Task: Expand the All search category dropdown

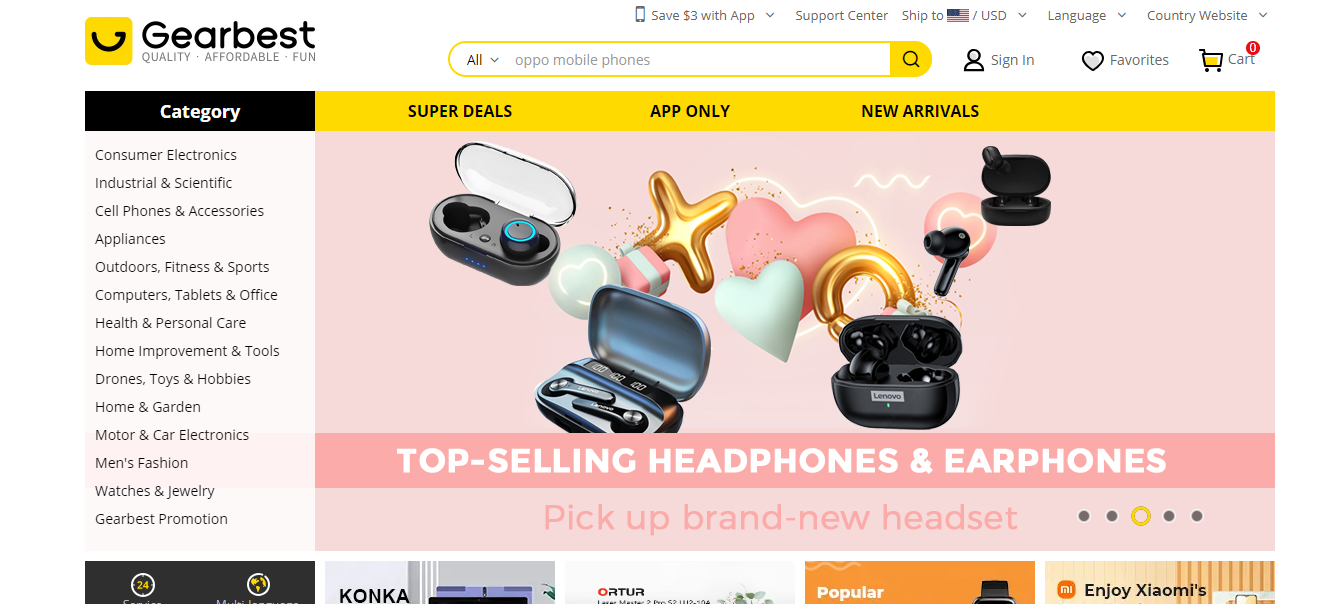Action: coord(483,60)
